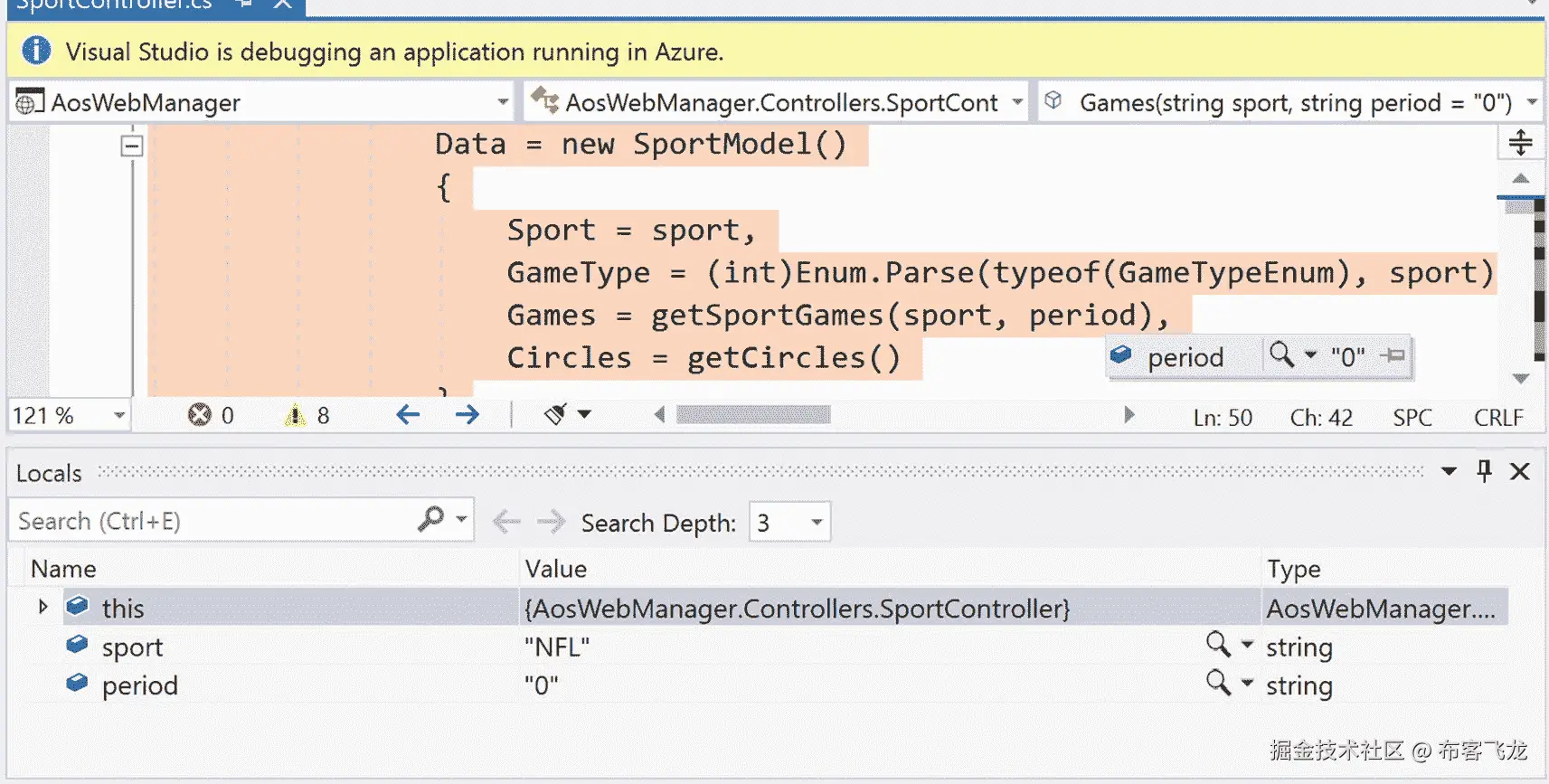Click the info icon in the Azure debugging banner
Viewport: 1549px width, 784px height.
(x=36, y=51)
